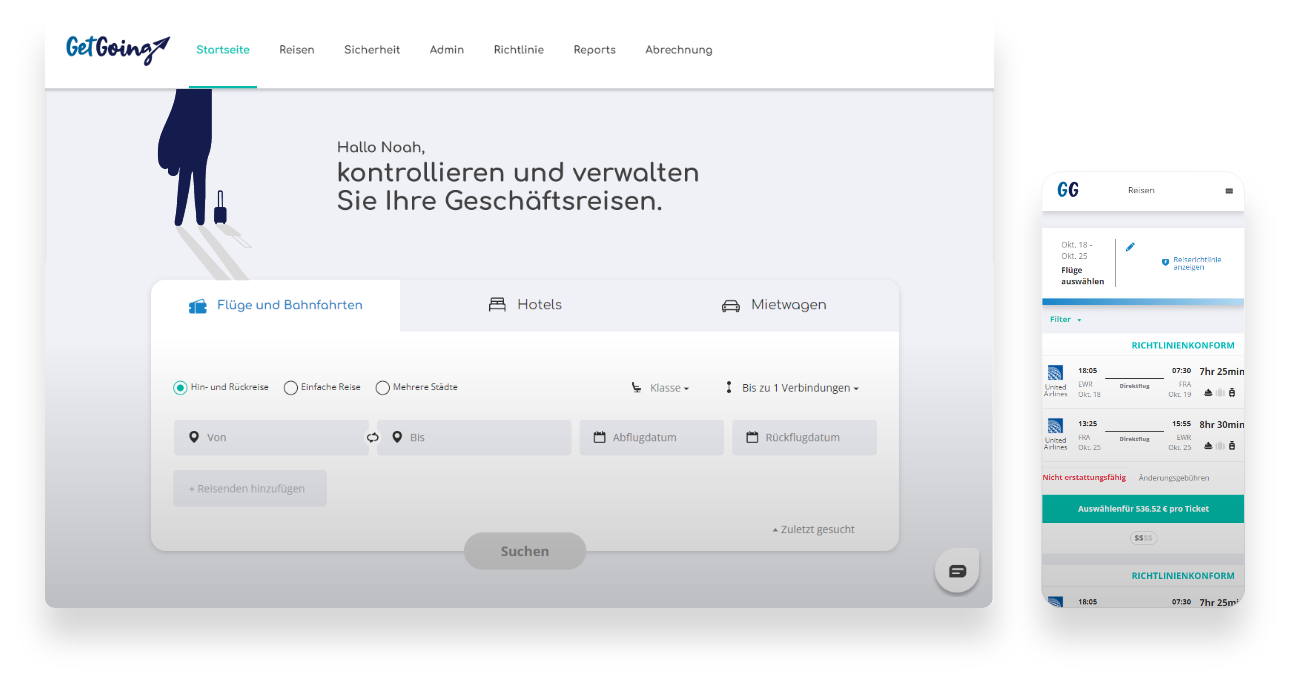Expand Zuletzt gesucht recent searches

coord(814,530)
